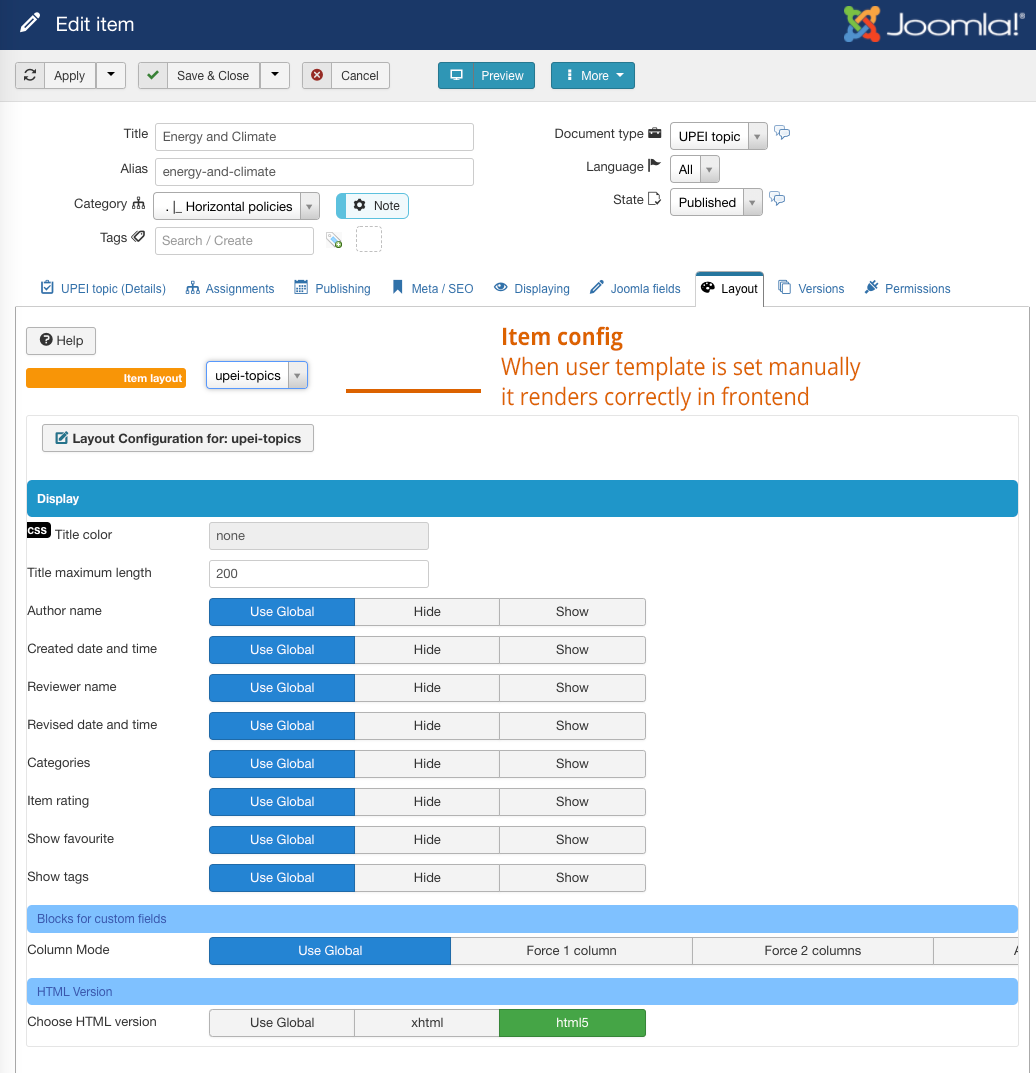Click the comment icon beside State
The image size is (1036, 1073).
tap(777, 199)
